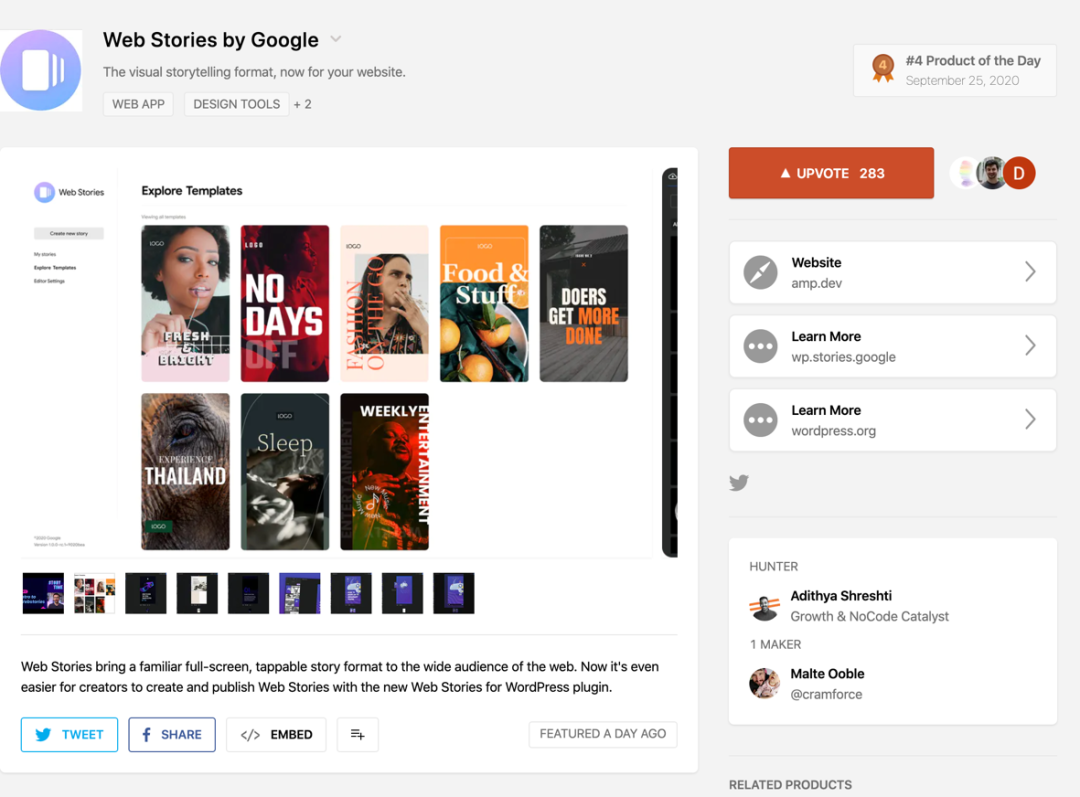Click the Experience THAILAND template image

point(185,471)
